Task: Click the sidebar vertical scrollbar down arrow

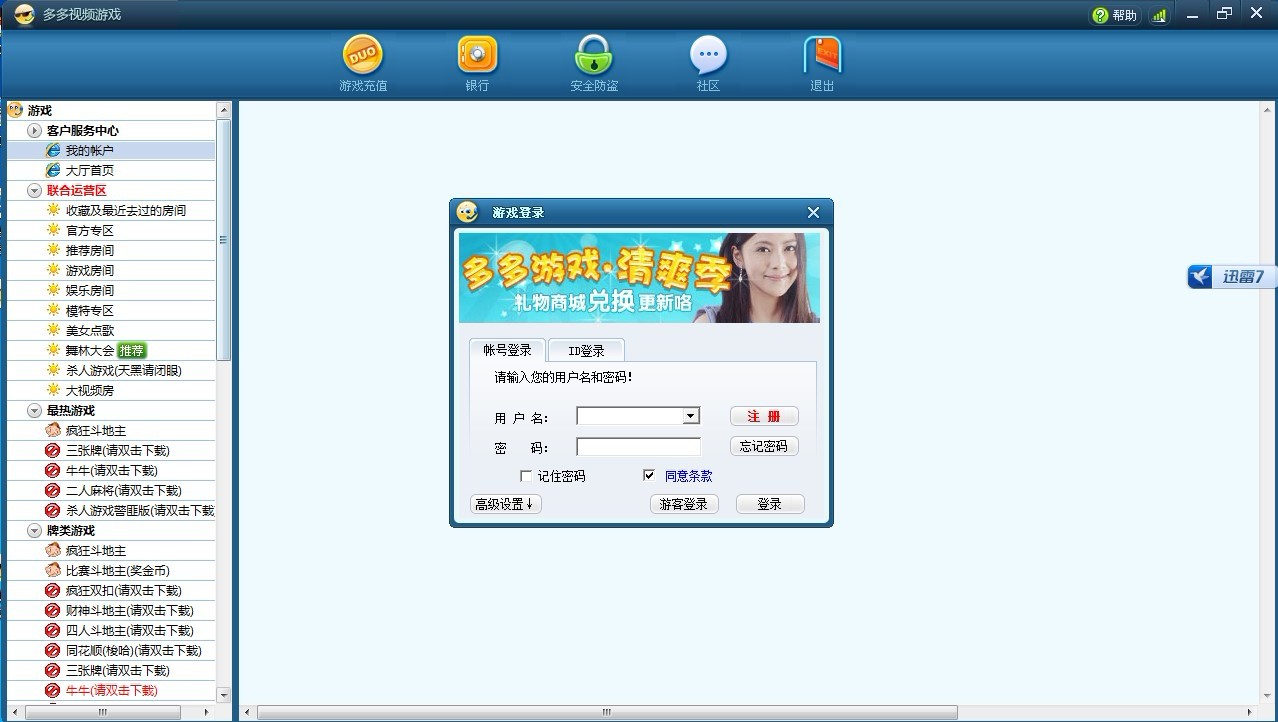Action: (224, 695)
